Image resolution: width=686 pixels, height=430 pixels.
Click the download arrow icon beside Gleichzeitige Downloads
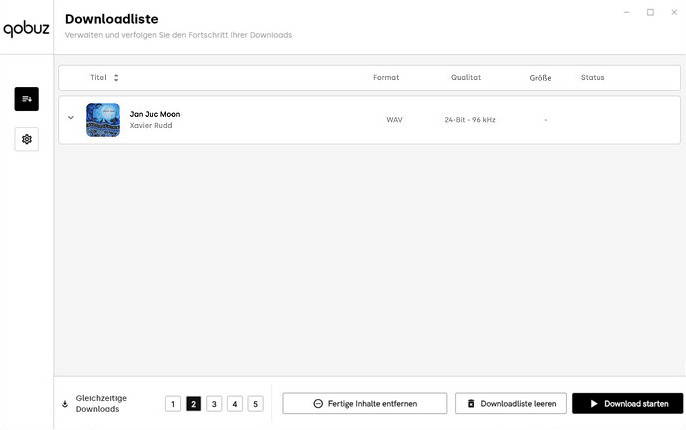[65, 404]
